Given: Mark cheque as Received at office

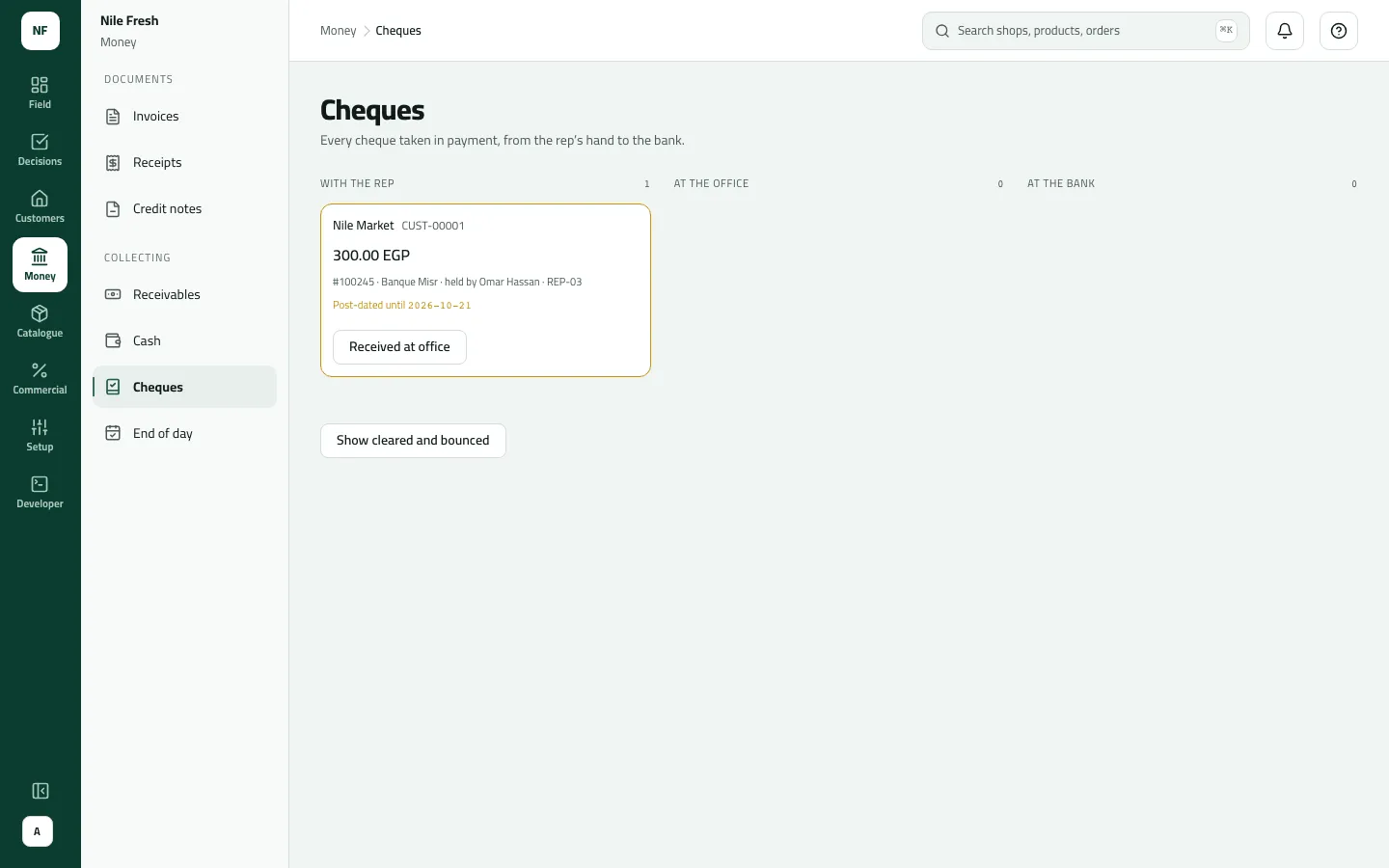Looking at the screenshot, I should (399, 347).
